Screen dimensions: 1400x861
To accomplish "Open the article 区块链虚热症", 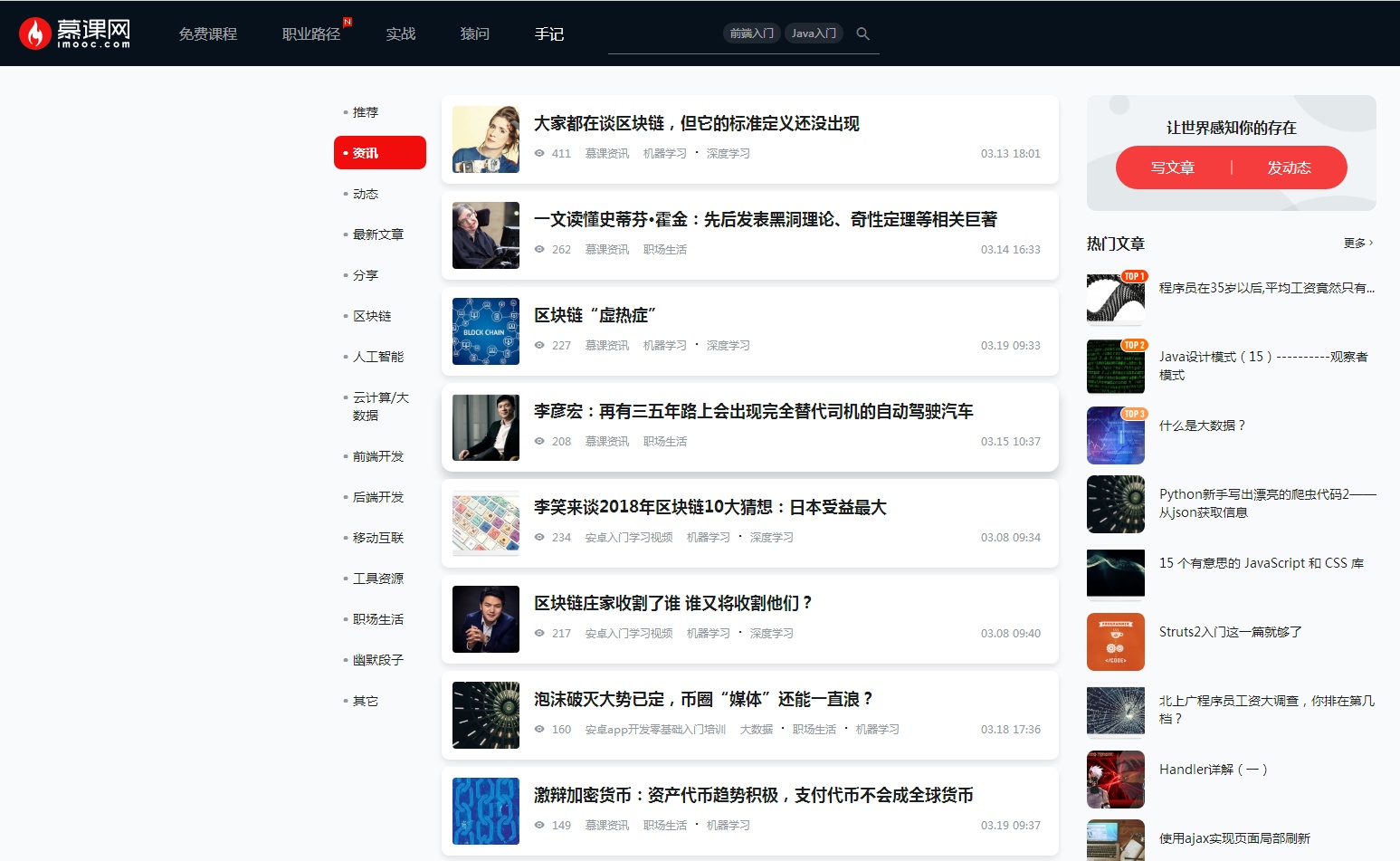I will click(597, 315).
